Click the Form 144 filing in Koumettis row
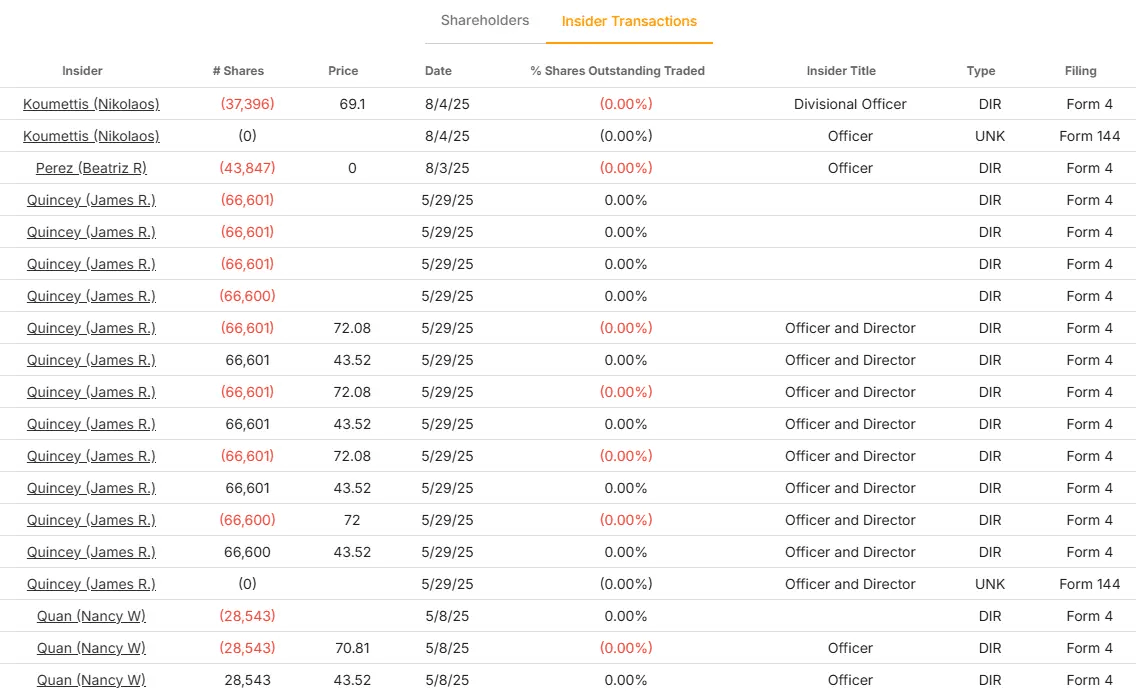This screenshot has height=693, width=1136. [1089, 136]
